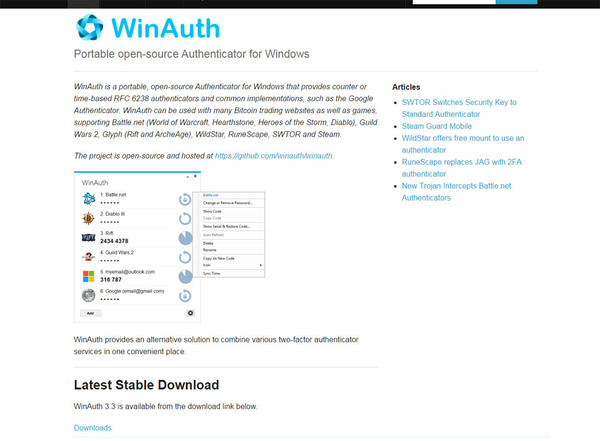Click the '5. myemail@outlook.com' entry name
The width and height of the screenshot is (600, 441).
(x=127, y=271)
